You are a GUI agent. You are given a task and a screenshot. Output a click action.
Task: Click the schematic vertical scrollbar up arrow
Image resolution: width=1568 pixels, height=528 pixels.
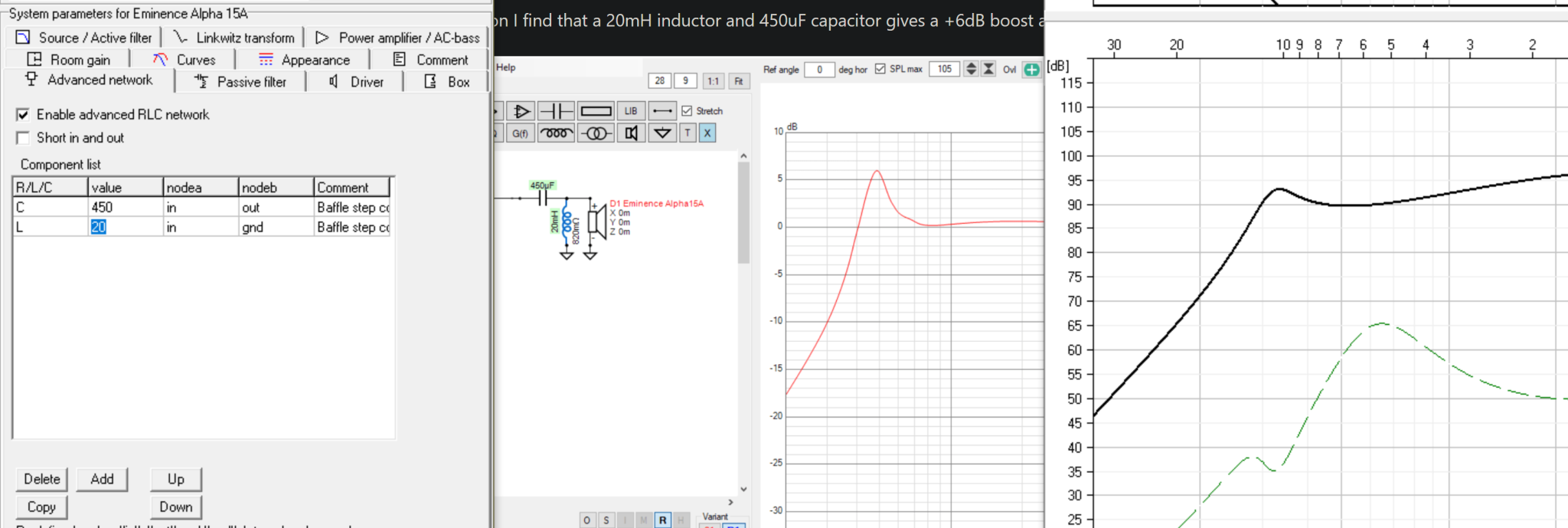743,156
